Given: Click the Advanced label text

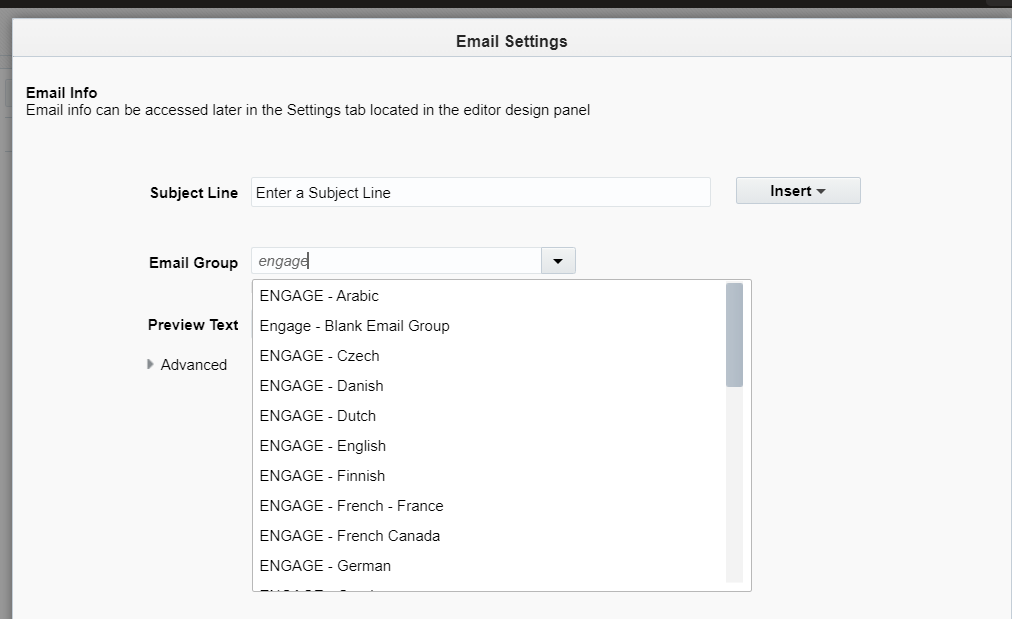Looking at the screenshot, I should (194, 365).
